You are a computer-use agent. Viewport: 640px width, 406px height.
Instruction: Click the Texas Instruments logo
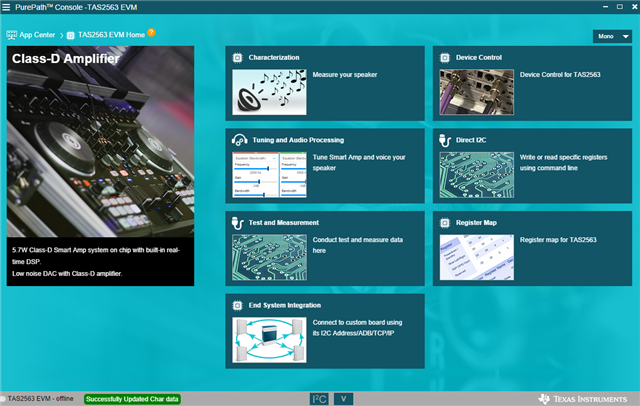(582, 399)
